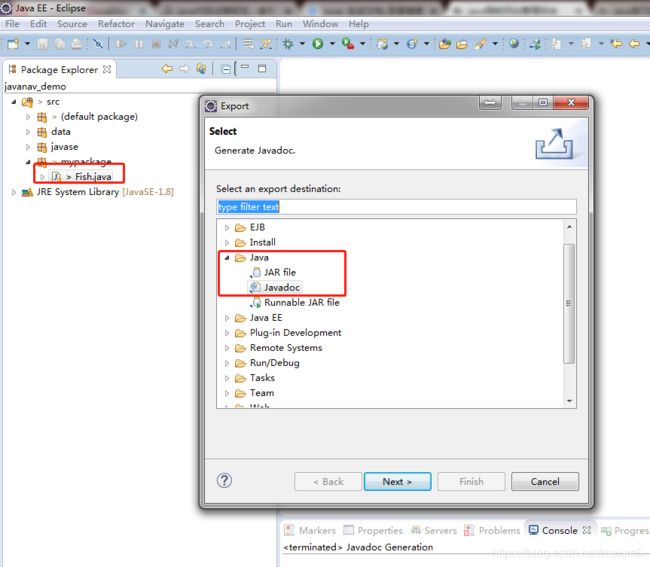The width and height of the screenshot is (650, 567).
Task: Open the Source menu
Action: pyautogui.click(x=72, y=24)
